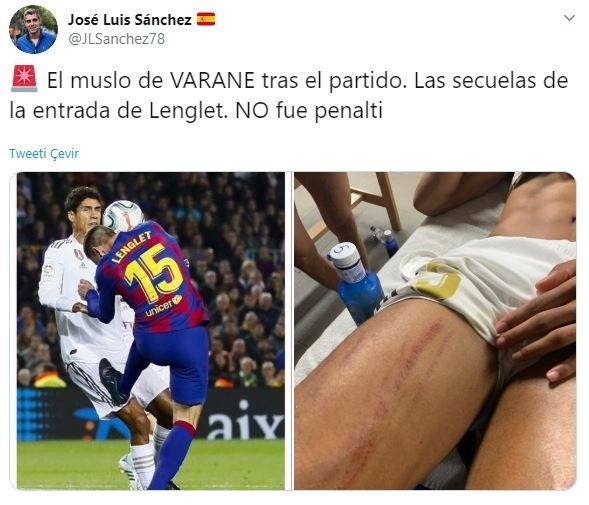Open the Varane and Lenglet match photo
This screenshot has height=505, width=589.
click(151, 331)
